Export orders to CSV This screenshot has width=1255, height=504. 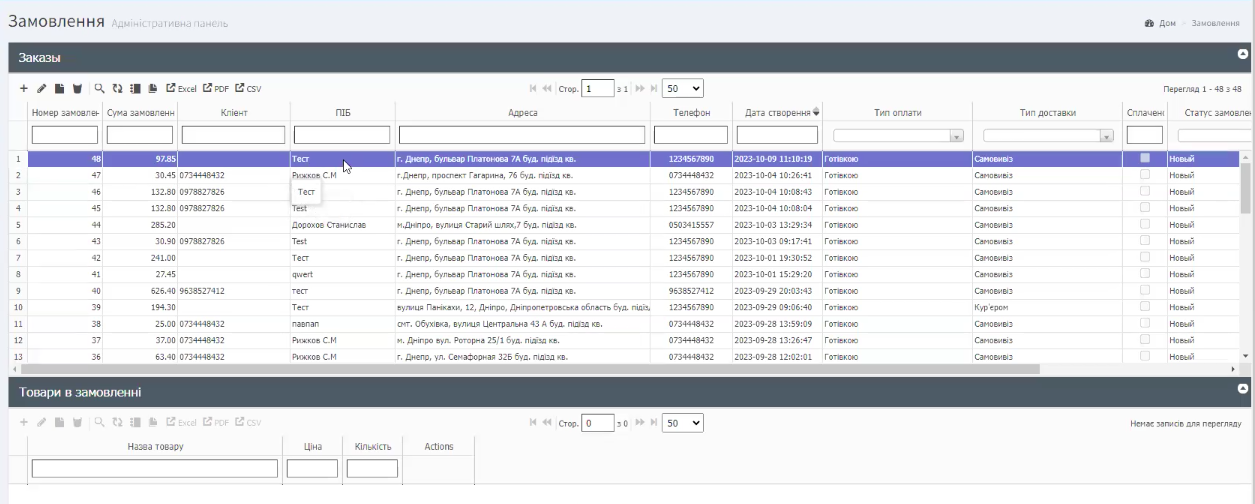[x=249, y=88]
